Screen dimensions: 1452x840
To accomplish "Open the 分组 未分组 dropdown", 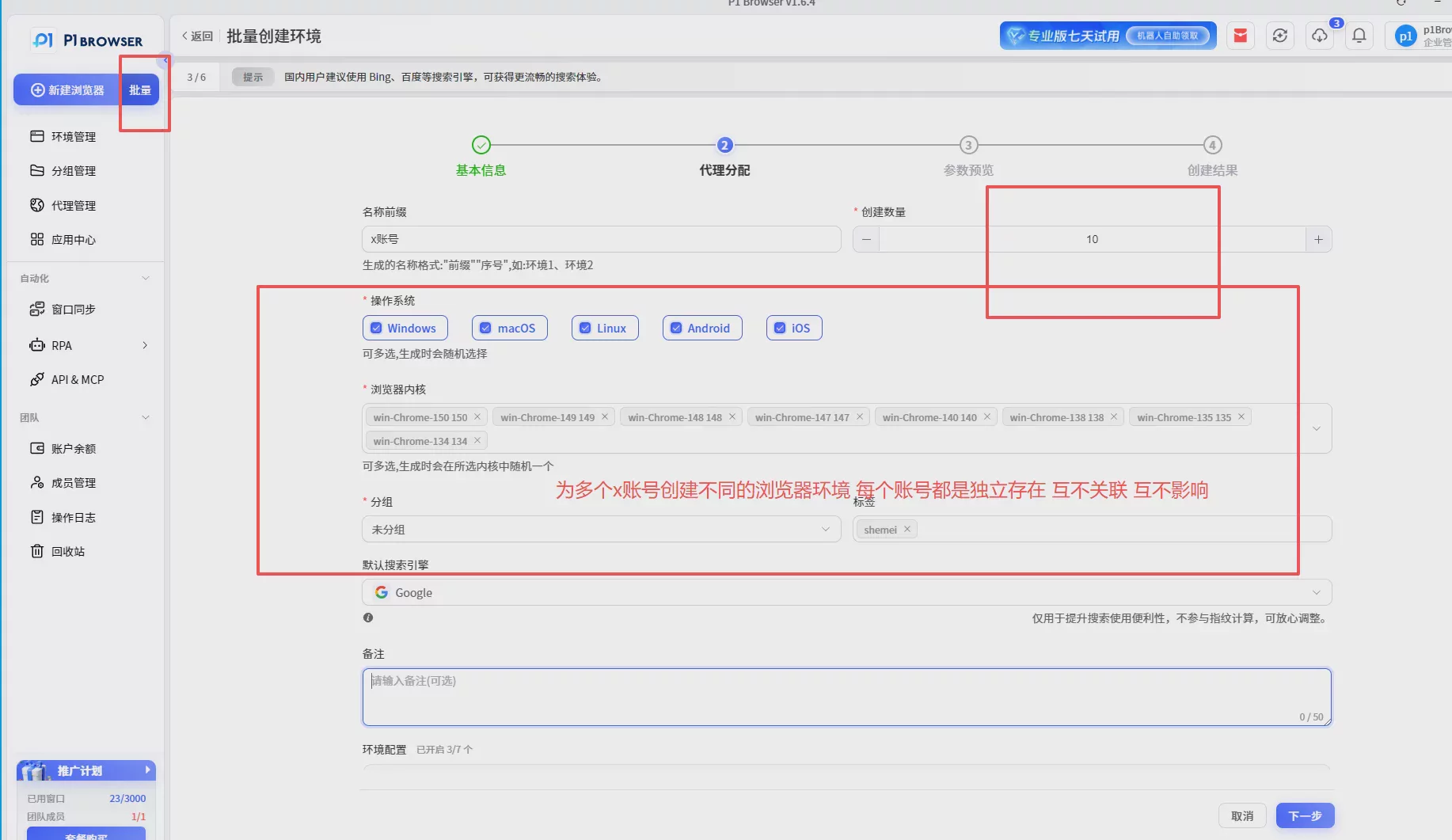I will click(x=602, y=529).
